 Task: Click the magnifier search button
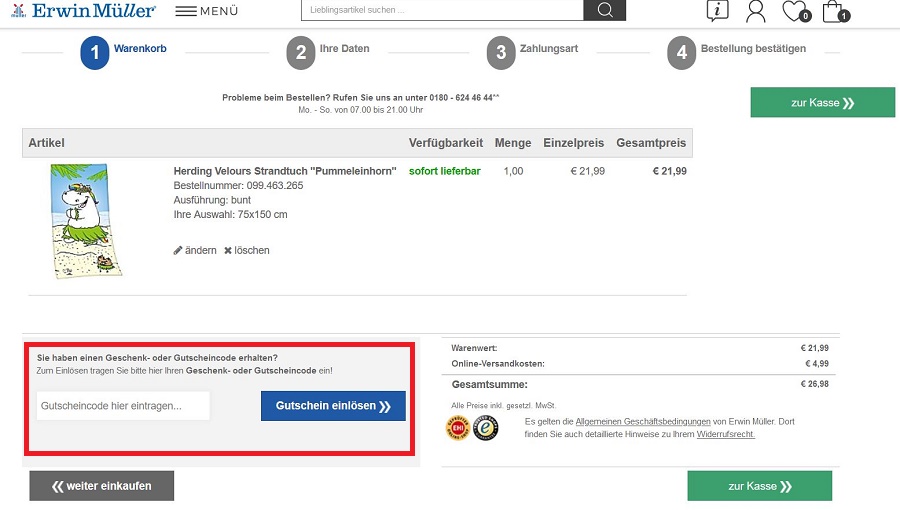click(604, 10)
